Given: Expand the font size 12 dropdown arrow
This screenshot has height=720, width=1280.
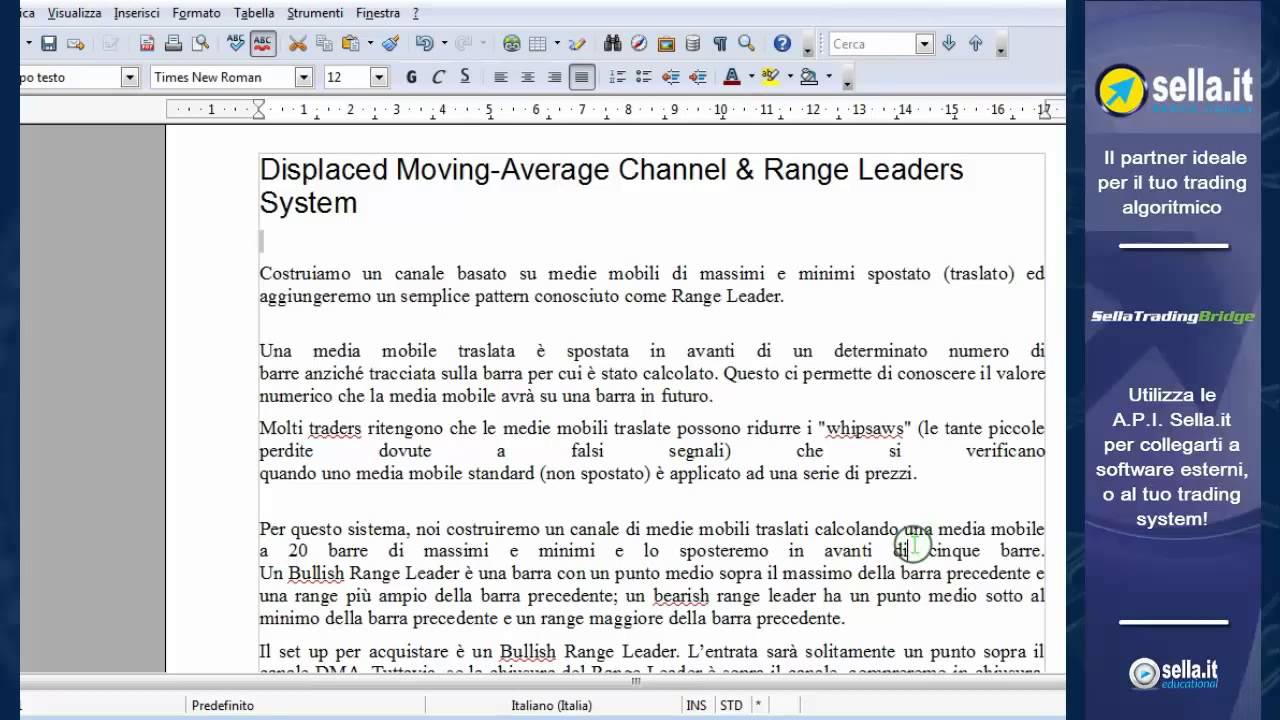Looking at the screenshot, I should (379, 77).
